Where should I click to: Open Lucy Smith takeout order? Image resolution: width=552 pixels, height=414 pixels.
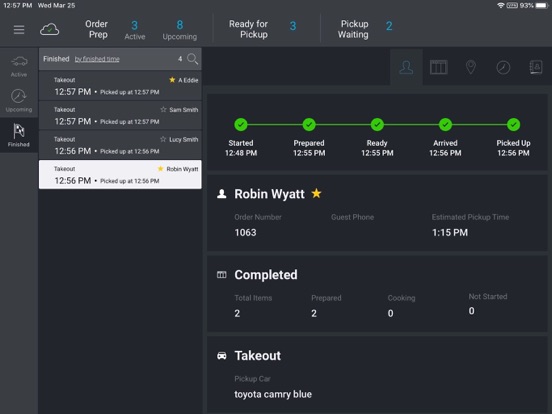120,145
